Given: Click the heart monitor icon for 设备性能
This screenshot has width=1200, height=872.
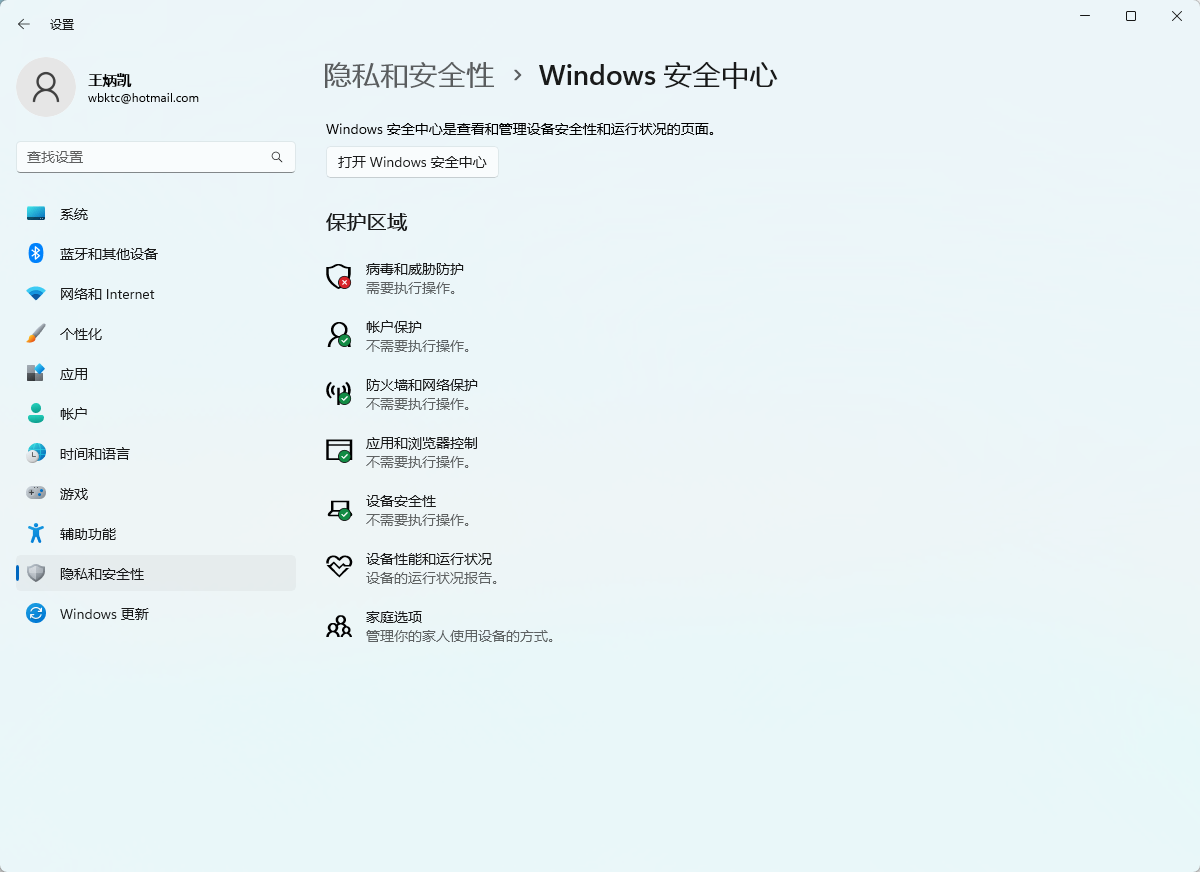Looking at the screenshot, I should (x=339, y=567).
